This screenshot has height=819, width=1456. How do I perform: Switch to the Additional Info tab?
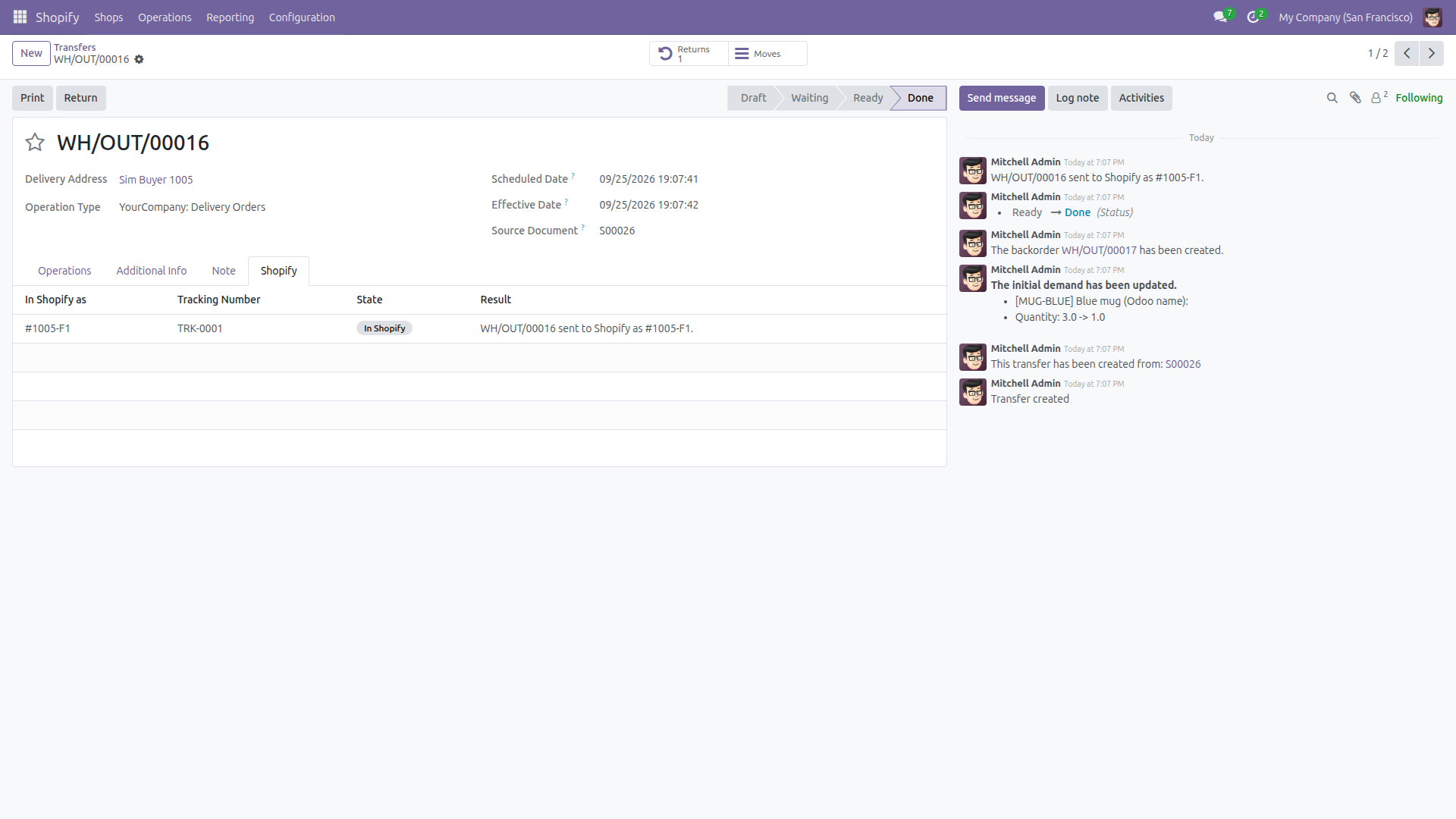151,271
